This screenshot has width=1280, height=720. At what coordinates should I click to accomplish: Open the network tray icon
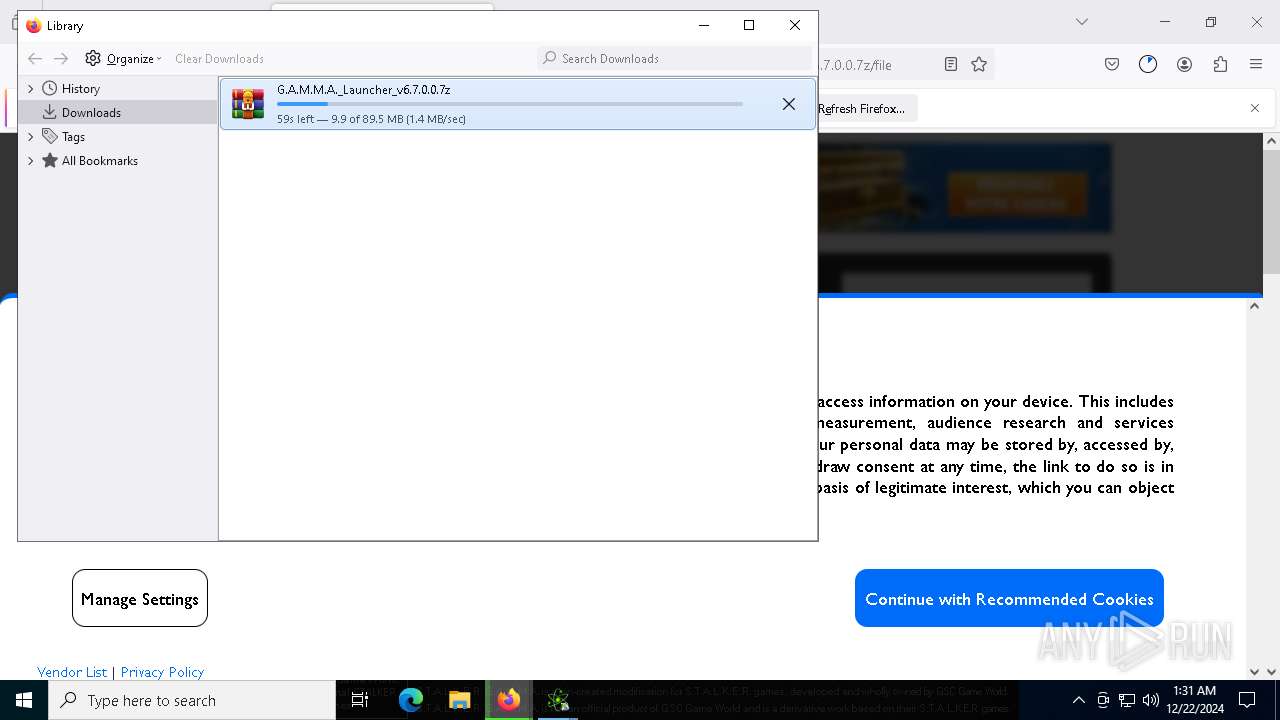tap(1127, 700)
